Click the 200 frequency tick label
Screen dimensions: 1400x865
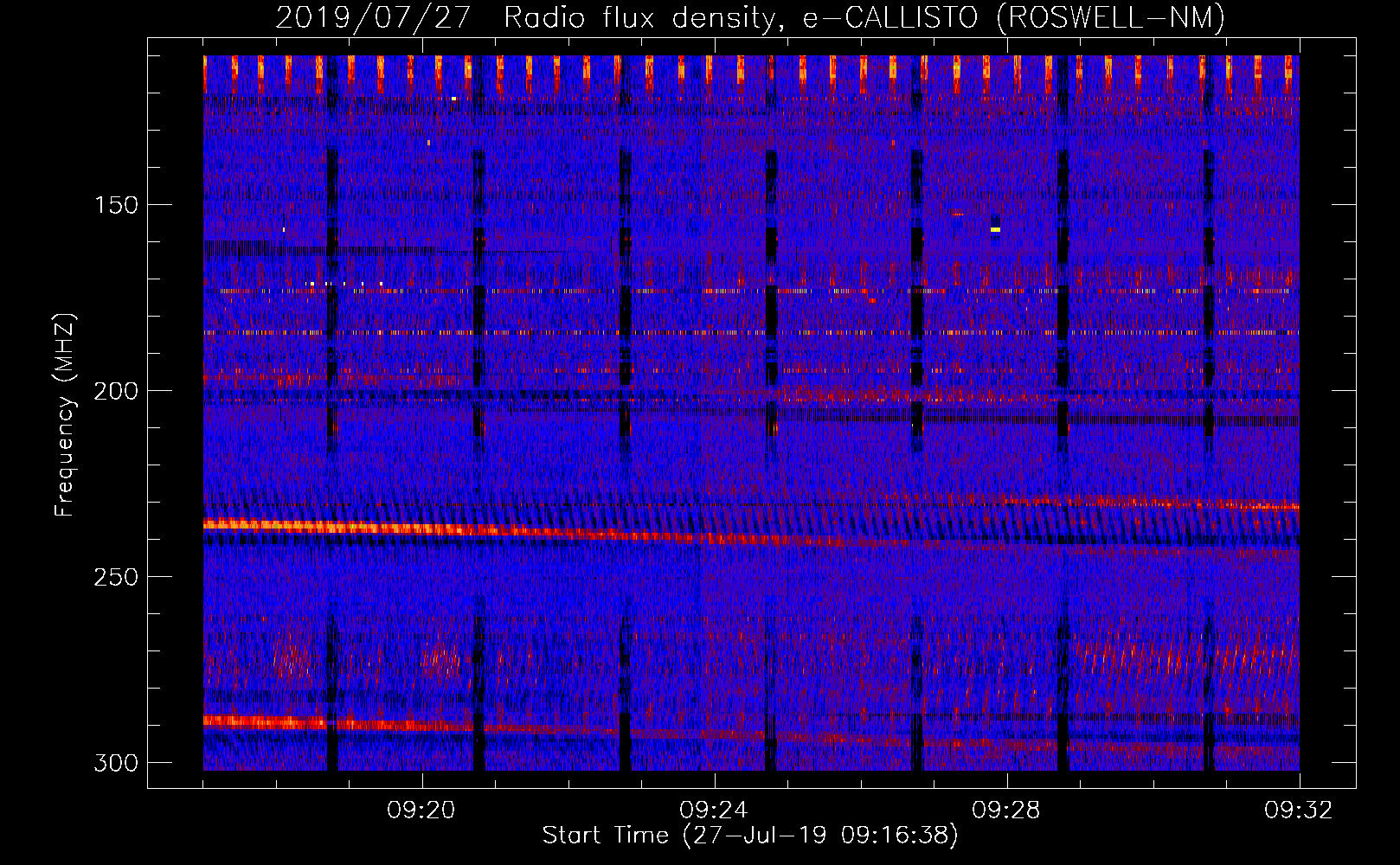point(116,391)
